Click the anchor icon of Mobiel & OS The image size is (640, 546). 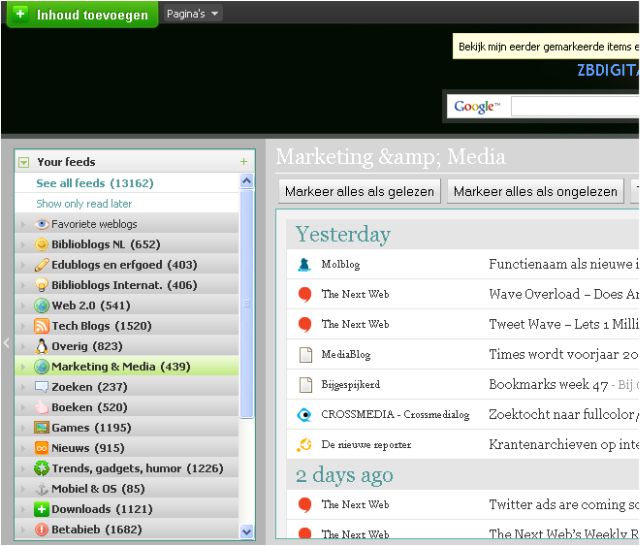point(41,489)
